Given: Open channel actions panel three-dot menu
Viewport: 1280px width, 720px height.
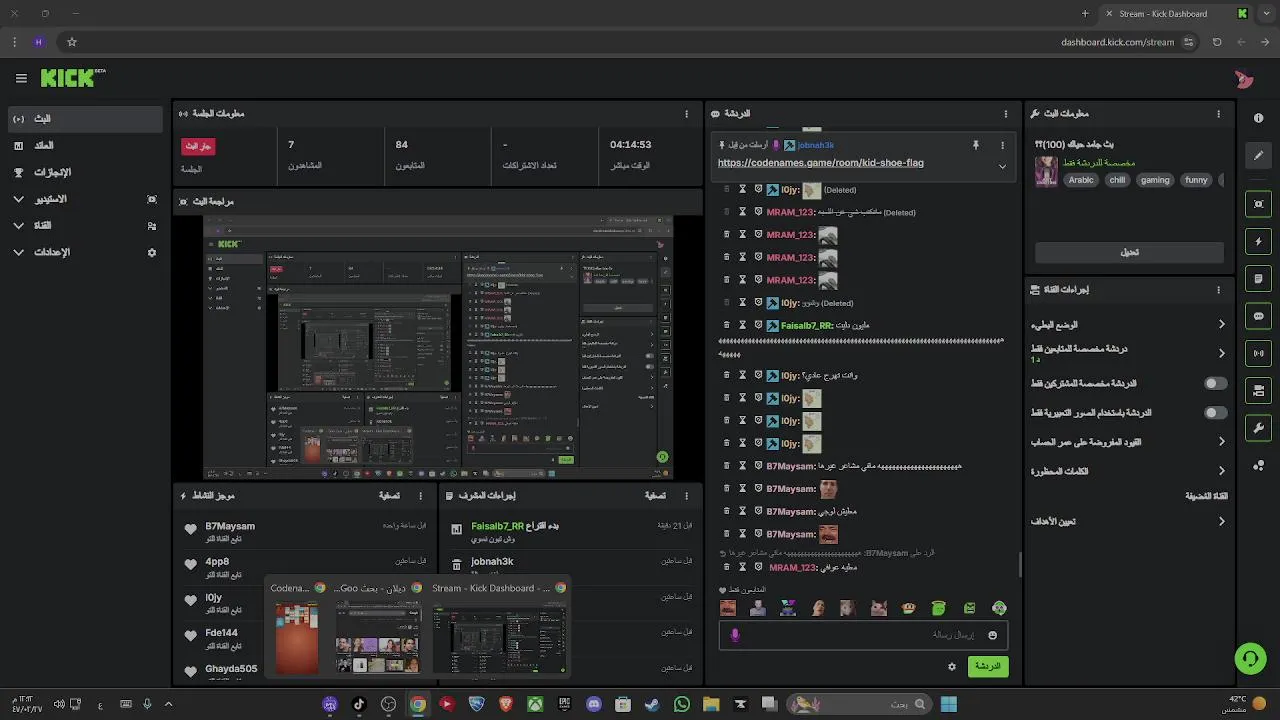Looking at the screenshot, I should click(1218, 290).
